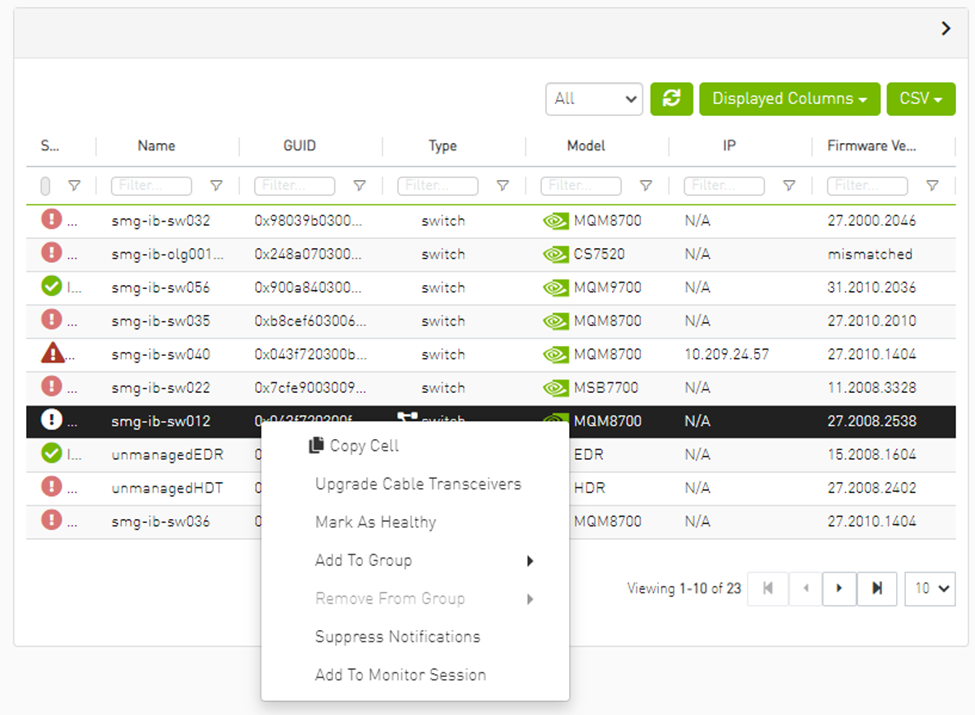Choose Upgrade Cable Transceivers from context menu
Image resolution: width=975 pixels, height=715 pixels.
pos(418,484)
